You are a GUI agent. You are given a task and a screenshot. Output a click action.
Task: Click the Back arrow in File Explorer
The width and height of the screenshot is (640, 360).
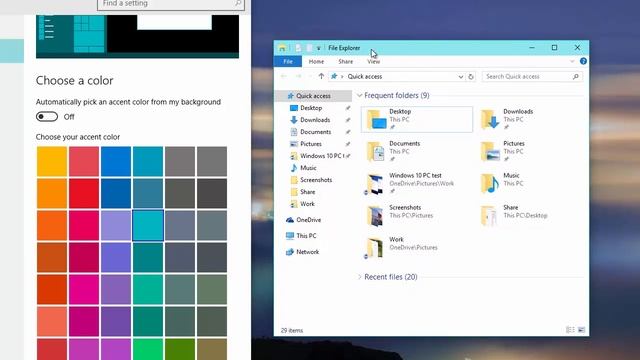click(x=284, y=76)
